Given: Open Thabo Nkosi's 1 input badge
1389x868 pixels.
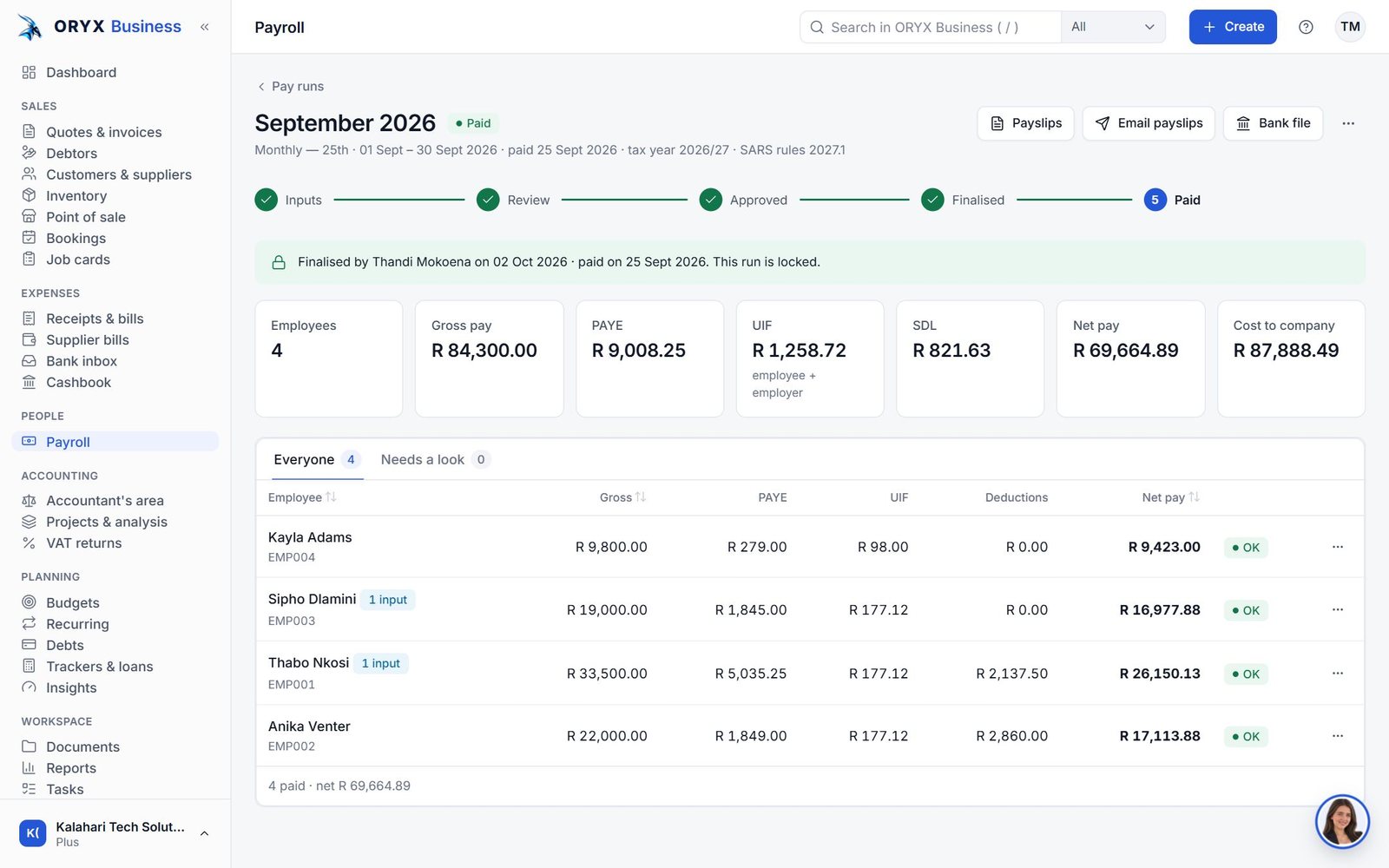Looking at the screenshot, I should (x=380, y=663).
